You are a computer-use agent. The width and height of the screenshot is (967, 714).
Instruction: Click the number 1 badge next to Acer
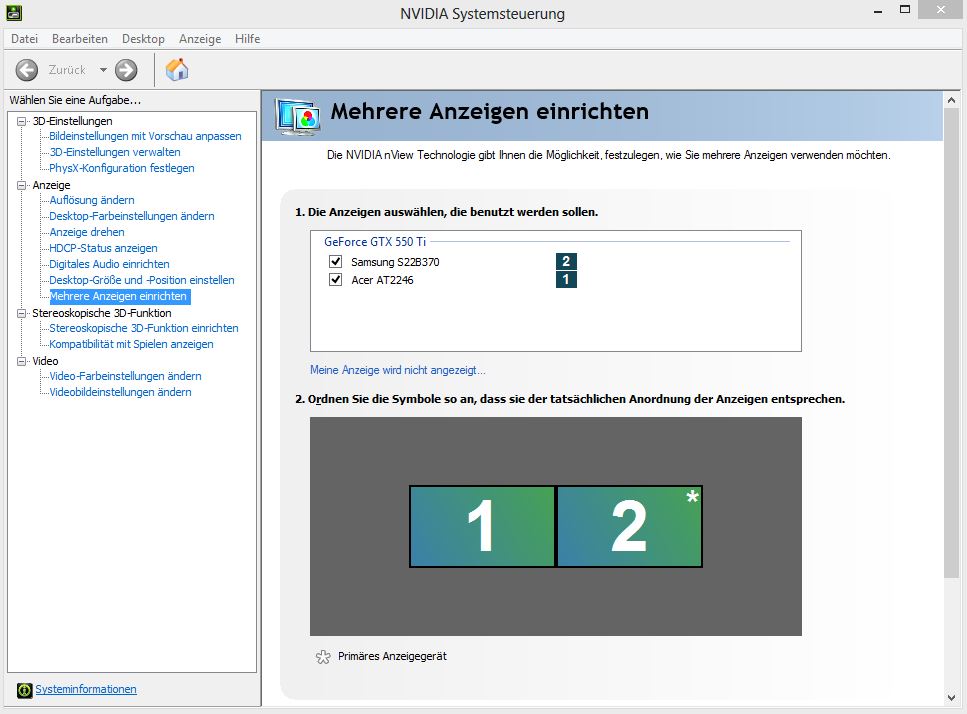(x=566, y=280)
